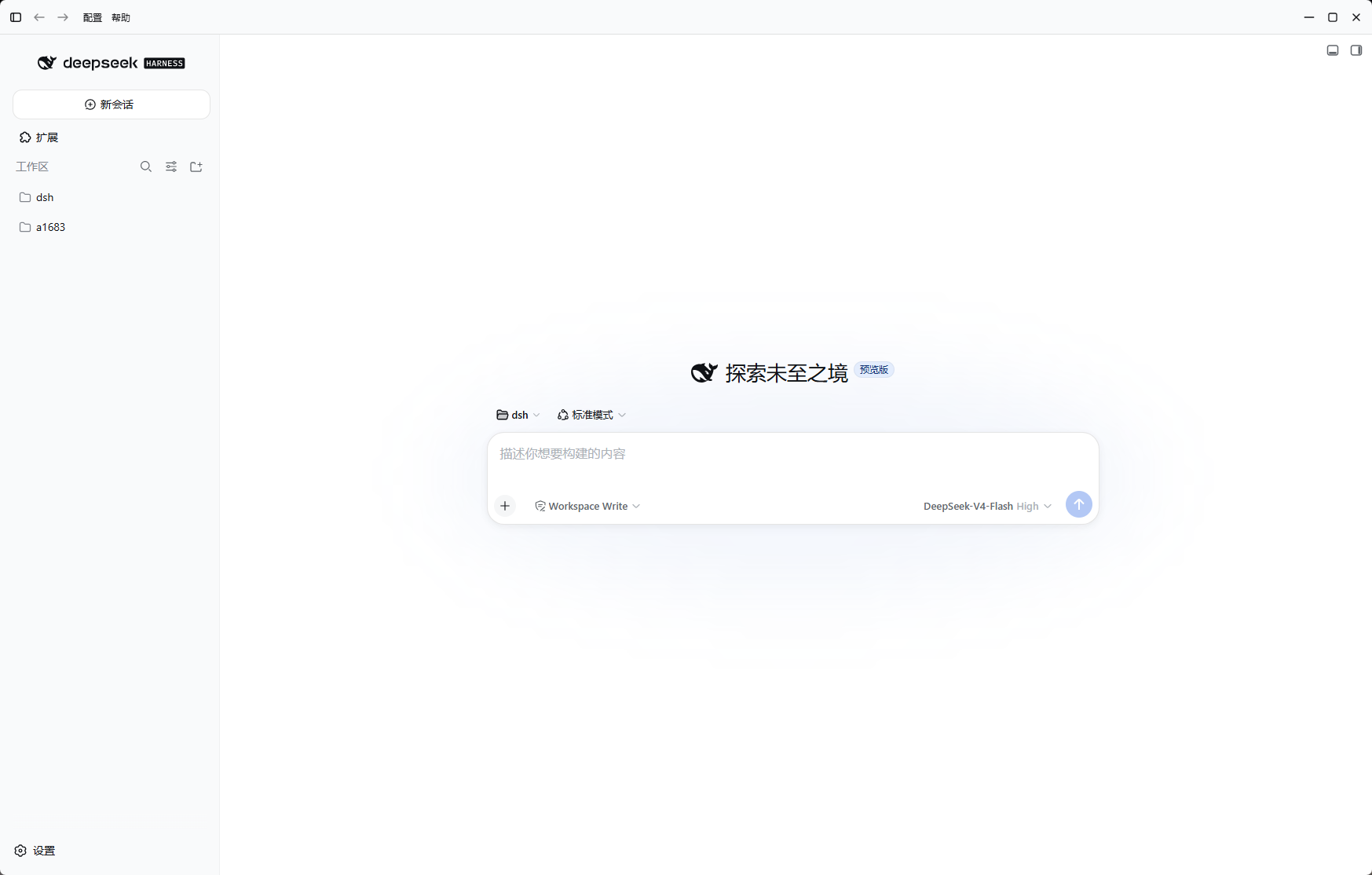Go forward with the right arrow

point(63,17)
